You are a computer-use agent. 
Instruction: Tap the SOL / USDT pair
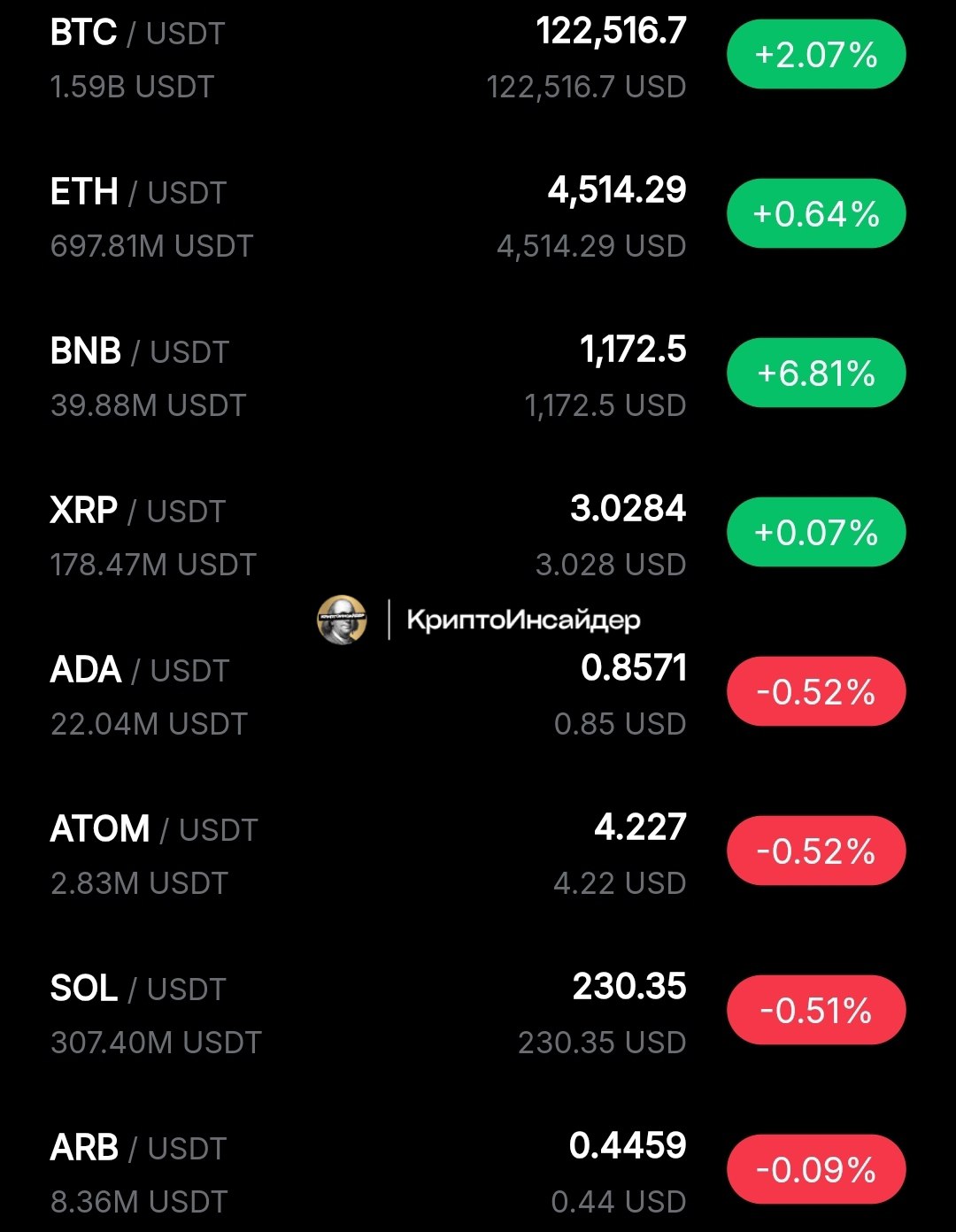click(138, 989)
